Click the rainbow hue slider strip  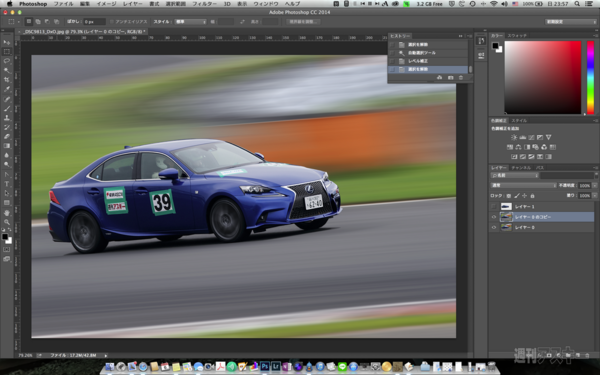click(590, 77)
